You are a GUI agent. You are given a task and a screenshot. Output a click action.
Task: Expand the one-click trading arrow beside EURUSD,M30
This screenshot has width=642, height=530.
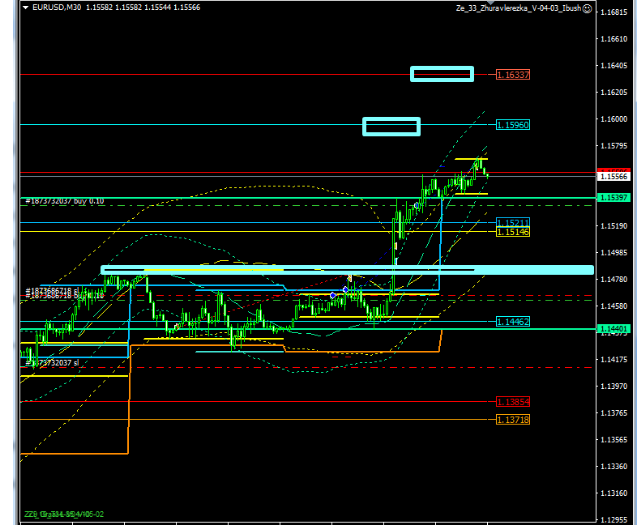25,9
